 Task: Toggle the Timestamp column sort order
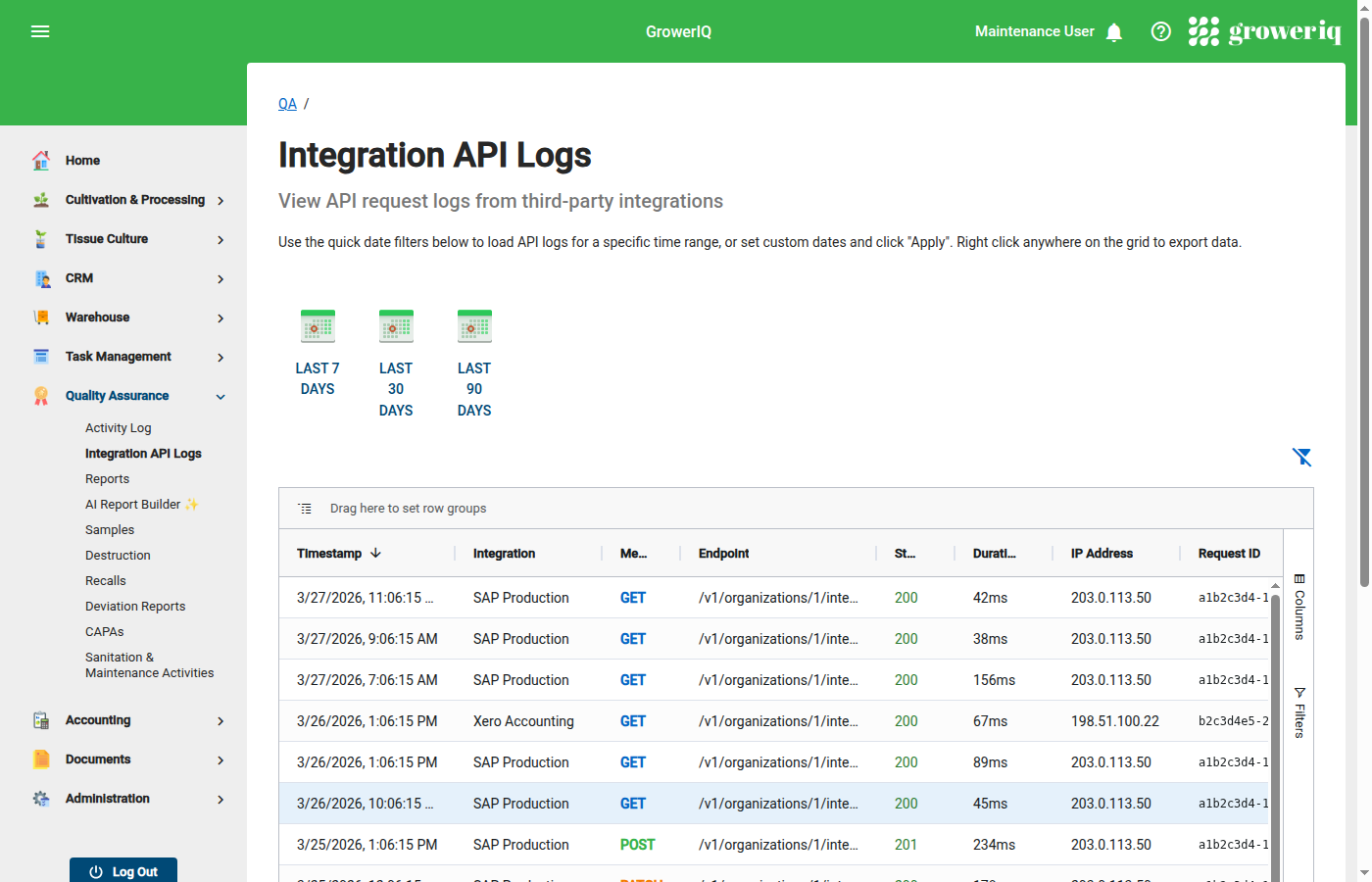pyautogui.click(x=333, y=553)
